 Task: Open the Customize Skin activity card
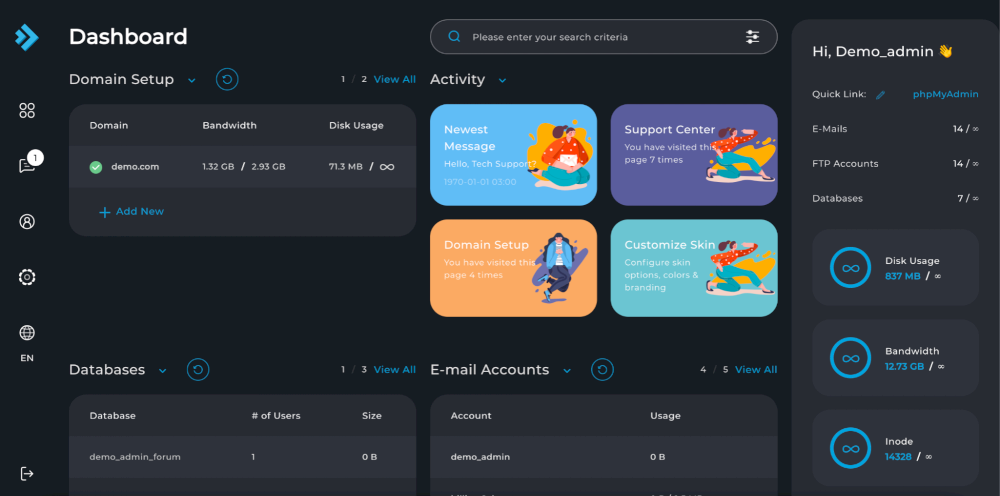click(x=693, y=268)
